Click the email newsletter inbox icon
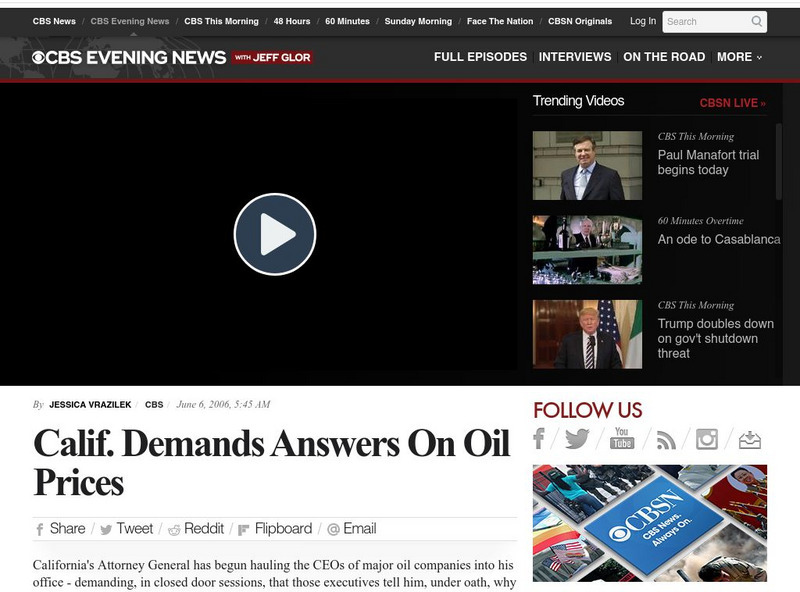The width and height of the screenshot is (800, 592). tap(748, 437)
